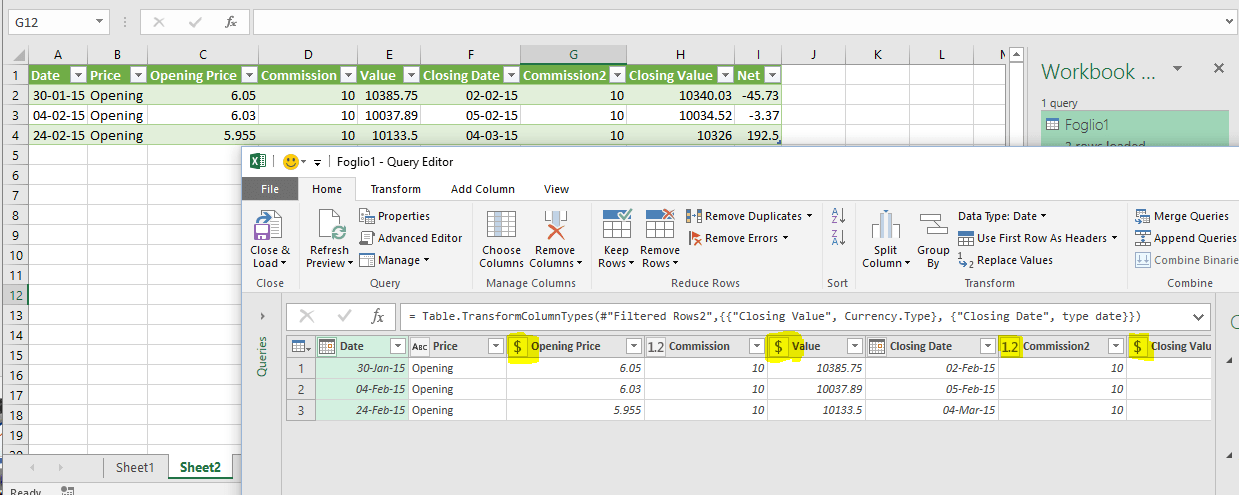1239x495 pixels.
Task: Click the smiley feedback icon in Query Editor
Action: coord(291,161)
